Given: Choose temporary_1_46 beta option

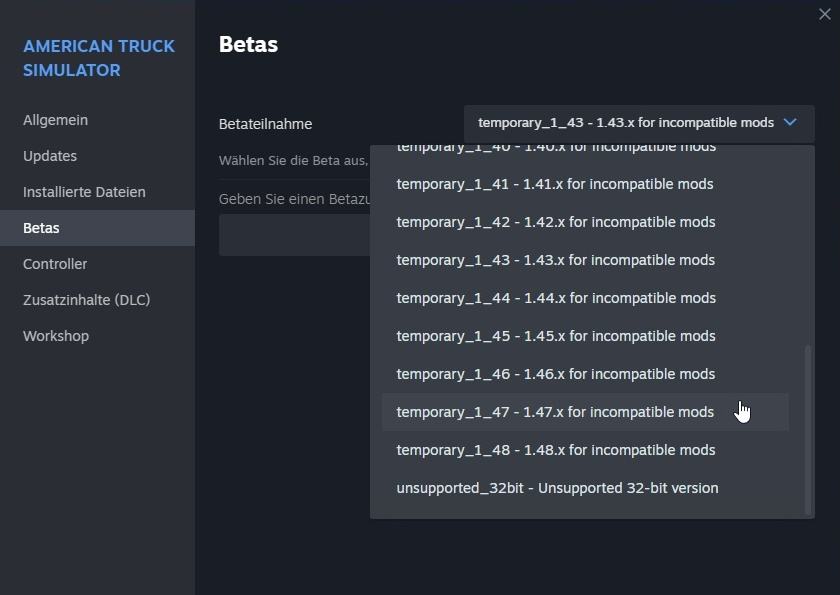Looking at the screenshot, I should pos(585,374).
